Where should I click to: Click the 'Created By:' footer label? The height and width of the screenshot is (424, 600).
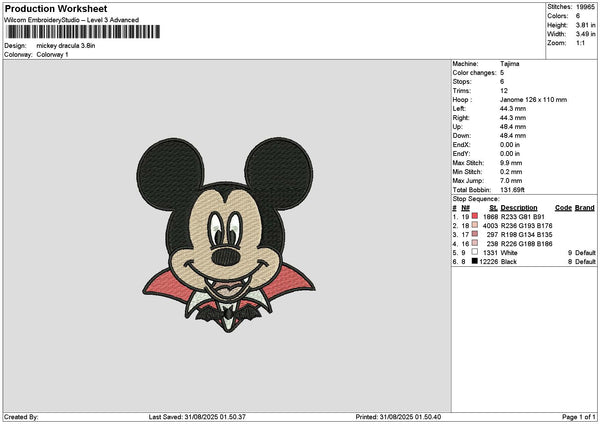pos(21,417)
